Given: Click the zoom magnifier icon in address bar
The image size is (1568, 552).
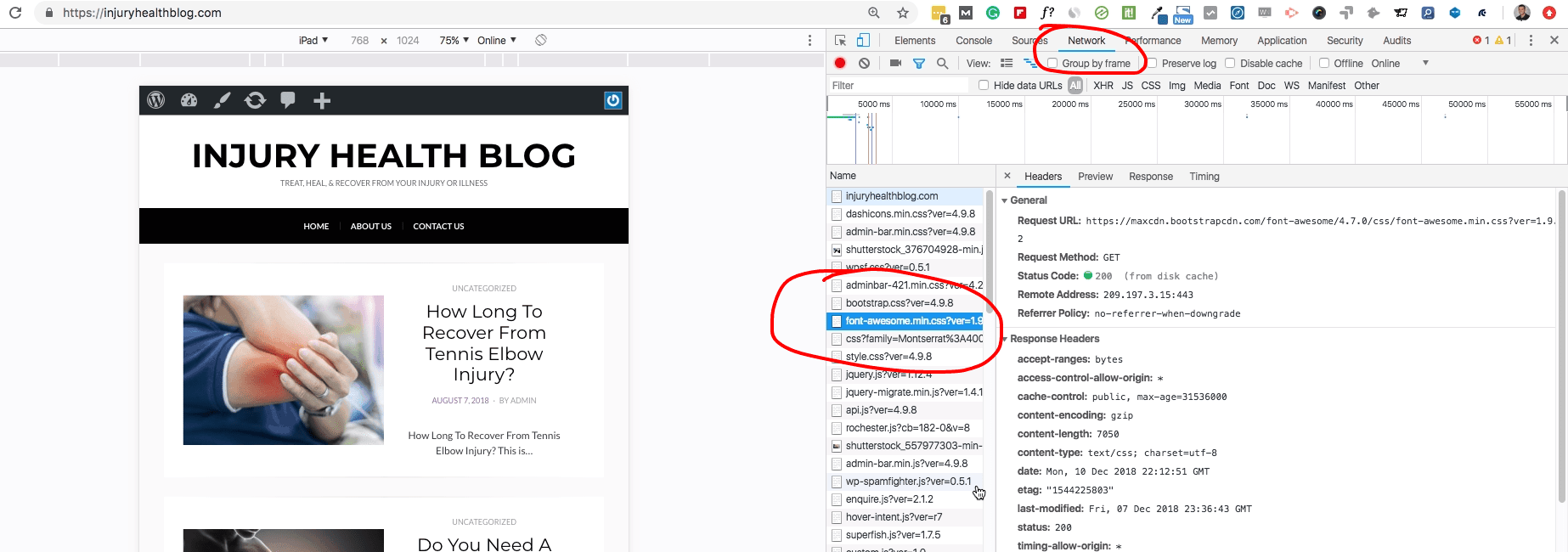Looking at the screenshot, I should [874, 13].
